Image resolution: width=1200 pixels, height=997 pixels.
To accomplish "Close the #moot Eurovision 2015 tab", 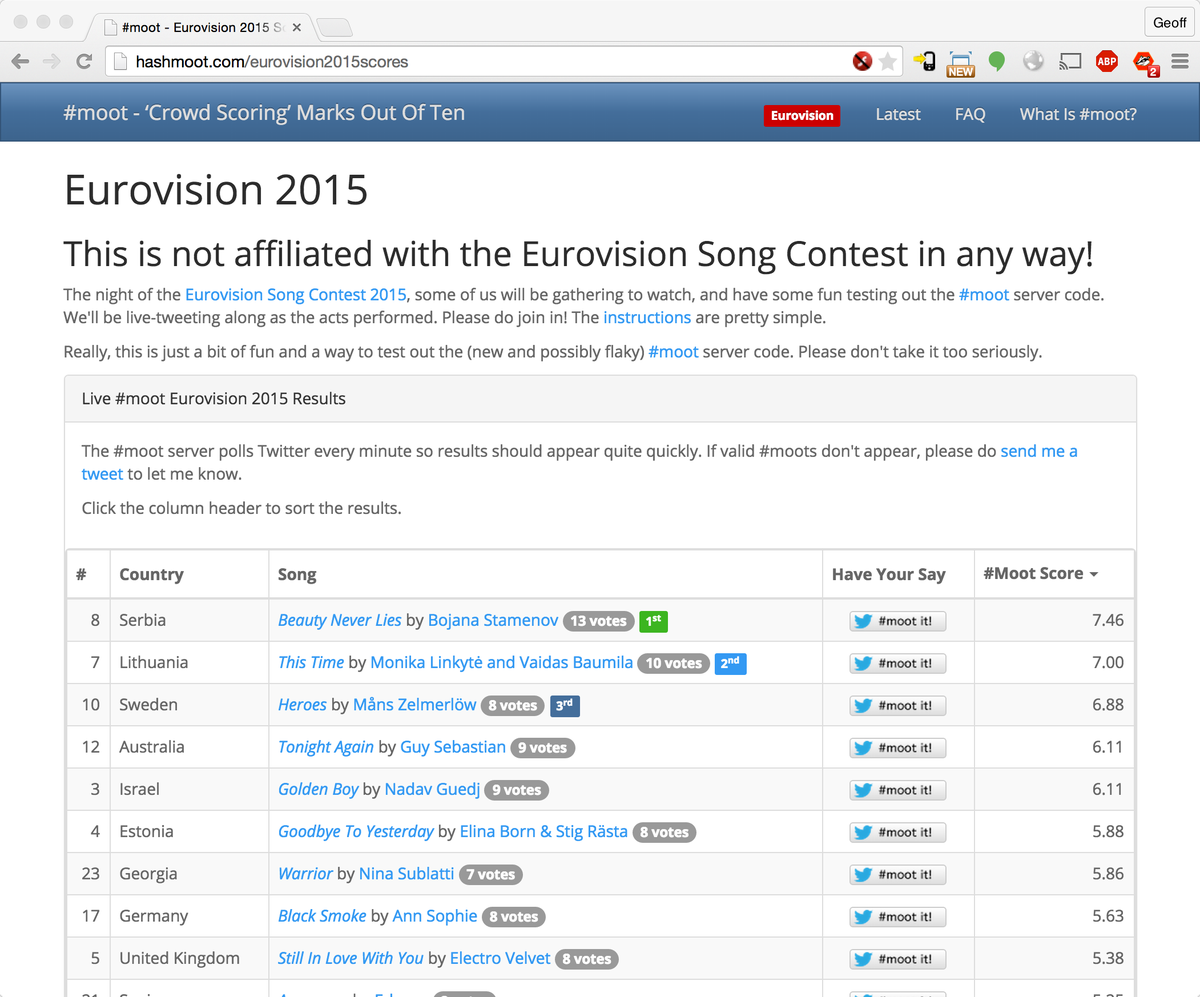I will (296, 27).
